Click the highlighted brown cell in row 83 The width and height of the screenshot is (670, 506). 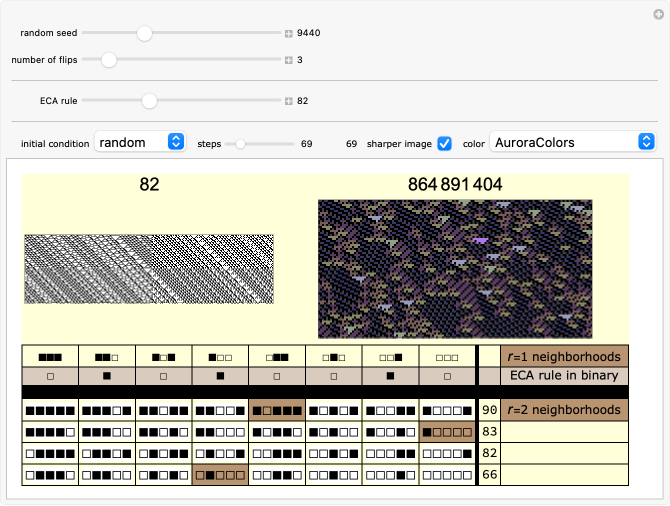click(447, 432)
